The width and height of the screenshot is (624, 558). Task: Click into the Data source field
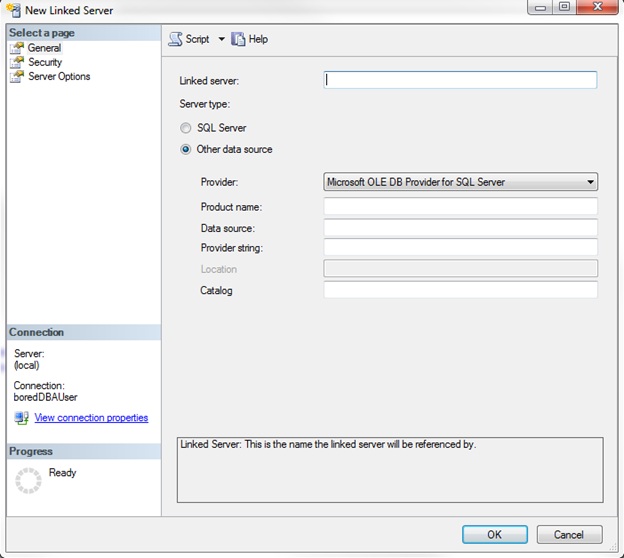point(460,228)
